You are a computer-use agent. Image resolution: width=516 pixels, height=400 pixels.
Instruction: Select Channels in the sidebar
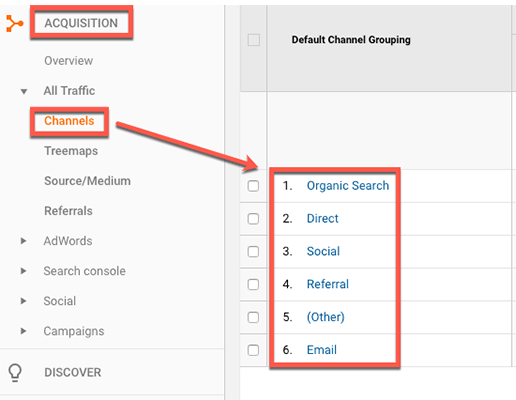[69, 121]
